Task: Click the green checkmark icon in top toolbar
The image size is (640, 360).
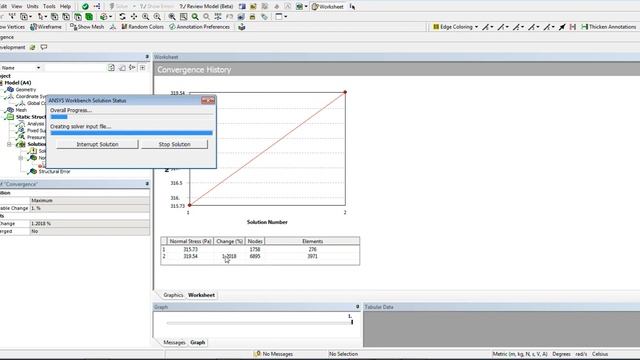Action: coord(85,7)
